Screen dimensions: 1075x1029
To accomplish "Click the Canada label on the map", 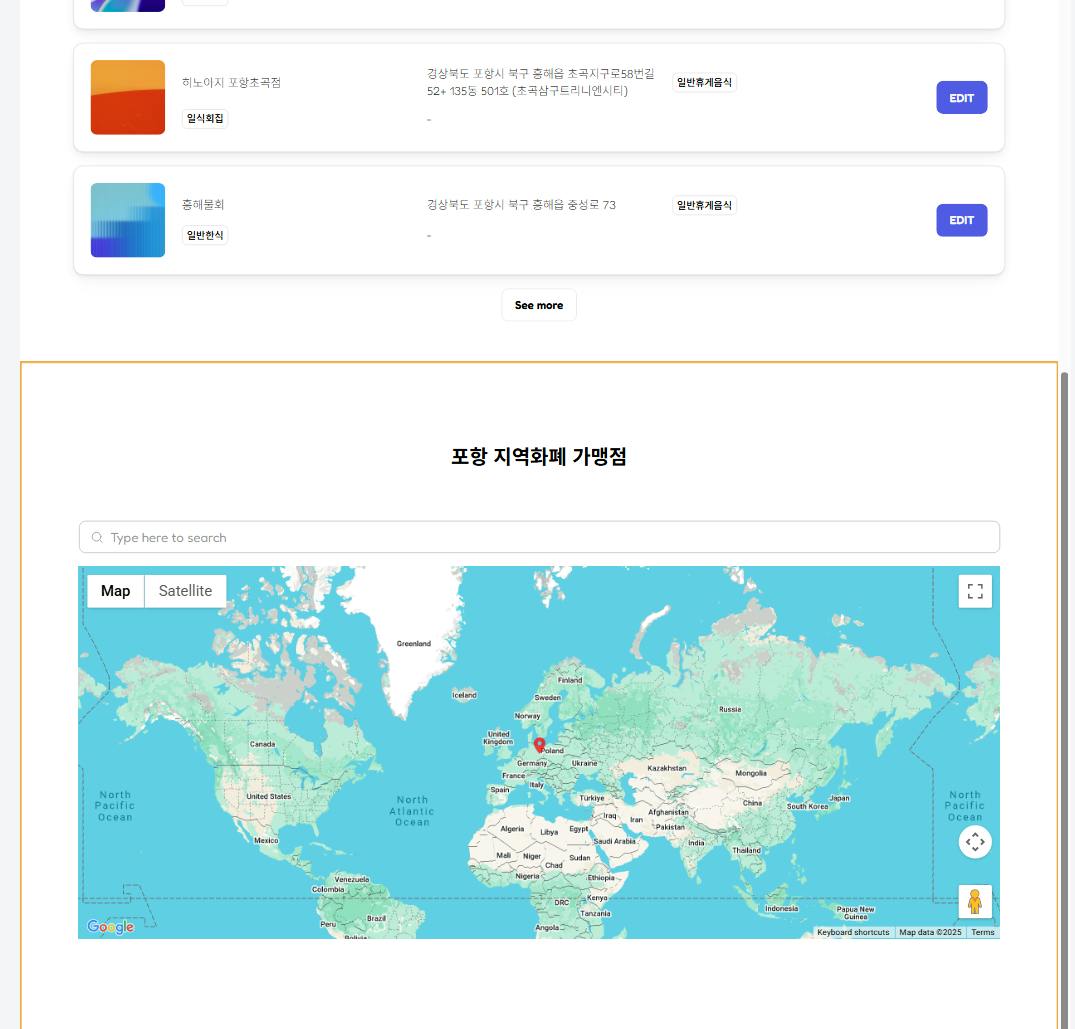I will [x=263, y=744].
